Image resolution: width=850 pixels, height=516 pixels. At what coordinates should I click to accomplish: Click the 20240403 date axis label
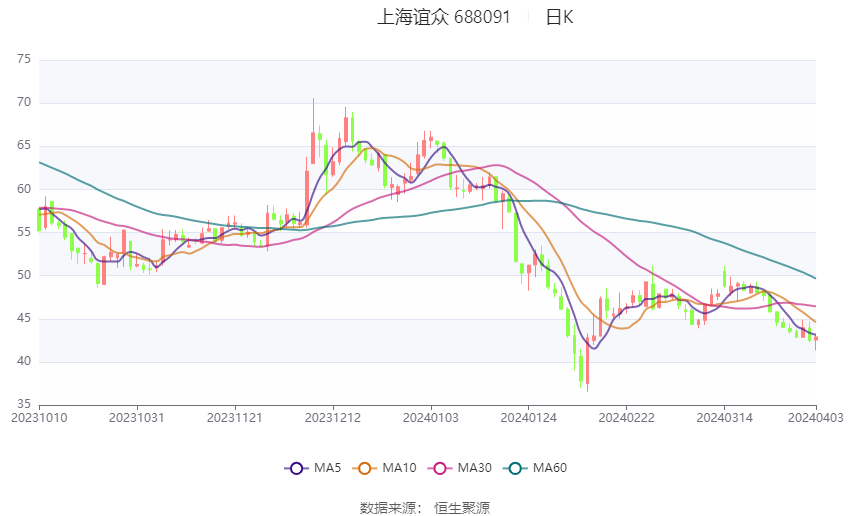pos(815,418)
